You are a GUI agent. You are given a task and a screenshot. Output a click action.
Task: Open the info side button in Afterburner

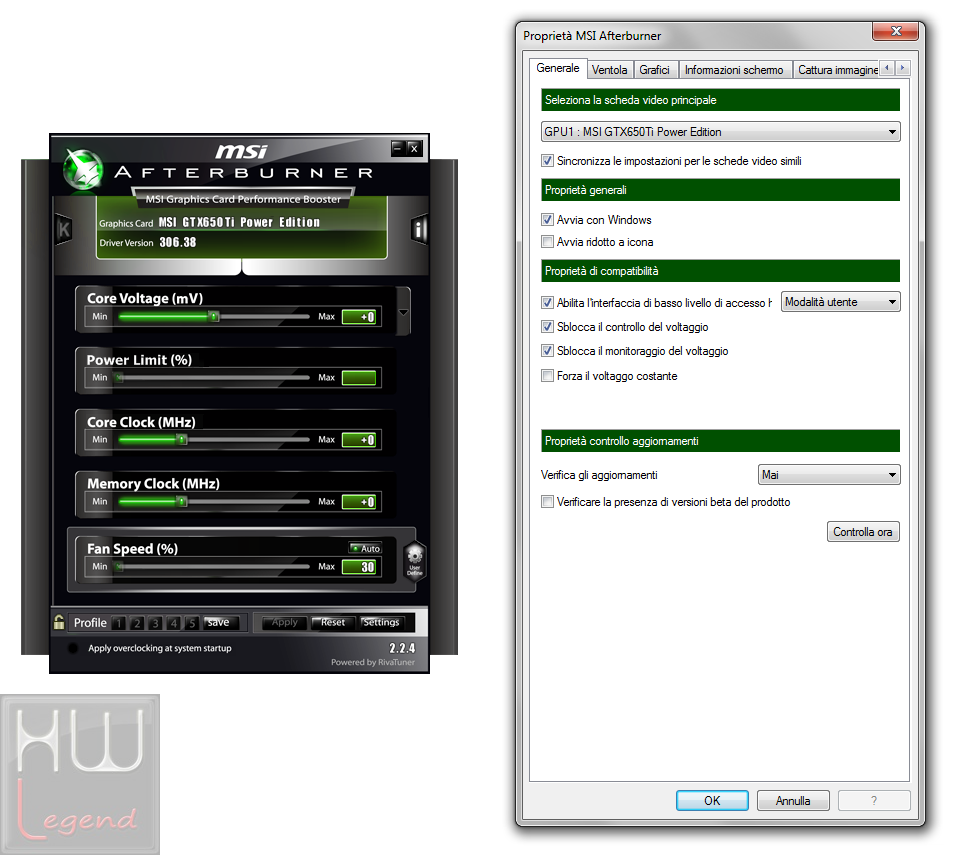point(420,230)
